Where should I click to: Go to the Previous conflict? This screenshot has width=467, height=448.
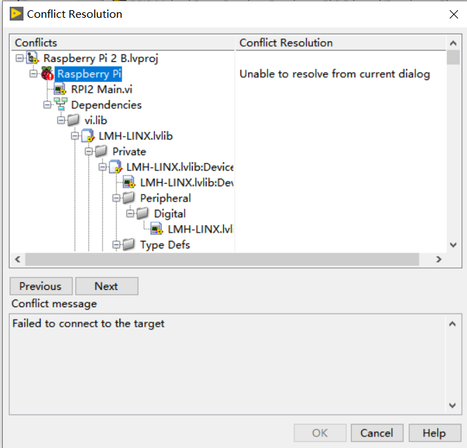[41, 286]
